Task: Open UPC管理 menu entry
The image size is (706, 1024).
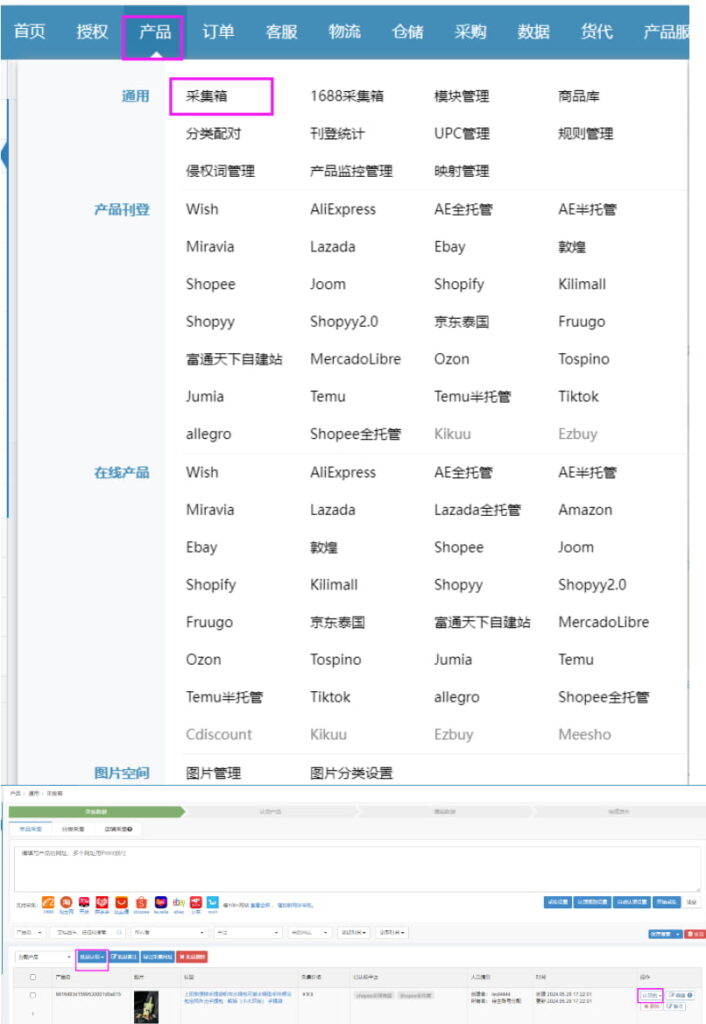Action: 462,133
